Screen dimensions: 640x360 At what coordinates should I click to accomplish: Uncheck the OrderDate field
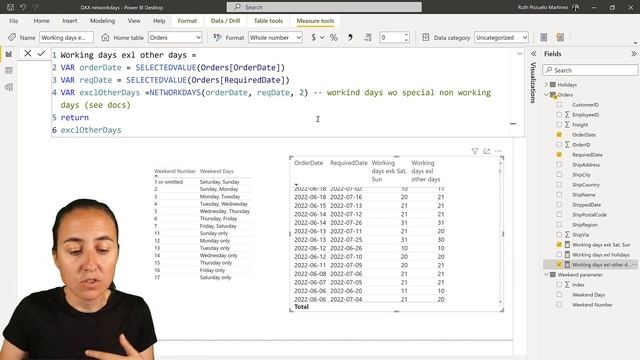[x=559, y=134]
